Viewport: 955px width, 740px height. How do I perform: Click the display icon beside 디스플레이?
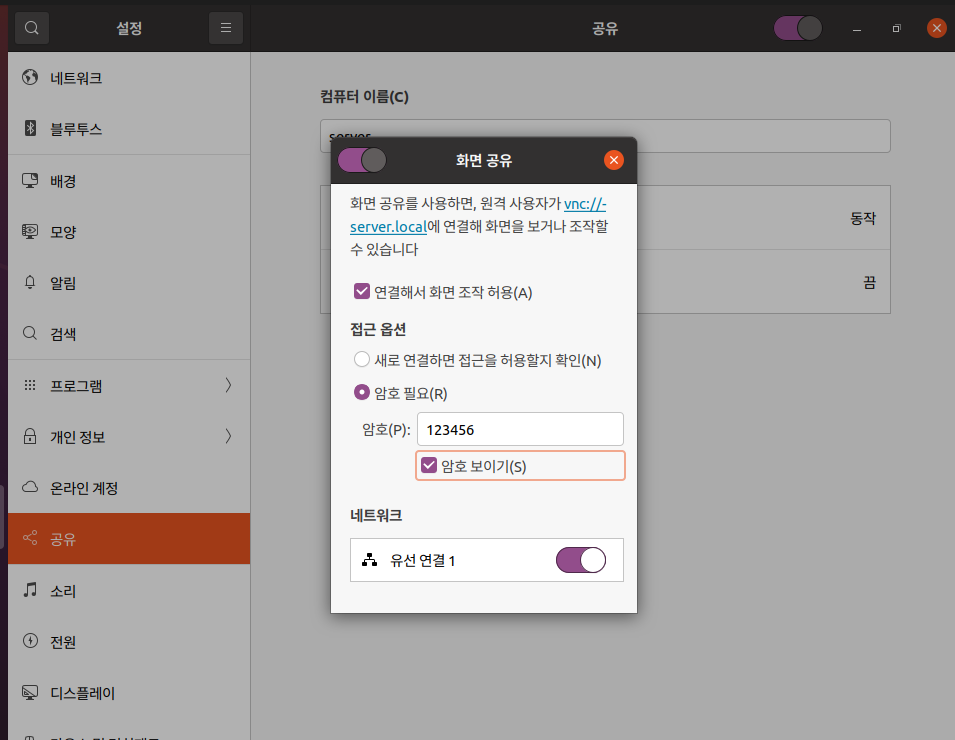pyautogui.click(x=30, y=692)
